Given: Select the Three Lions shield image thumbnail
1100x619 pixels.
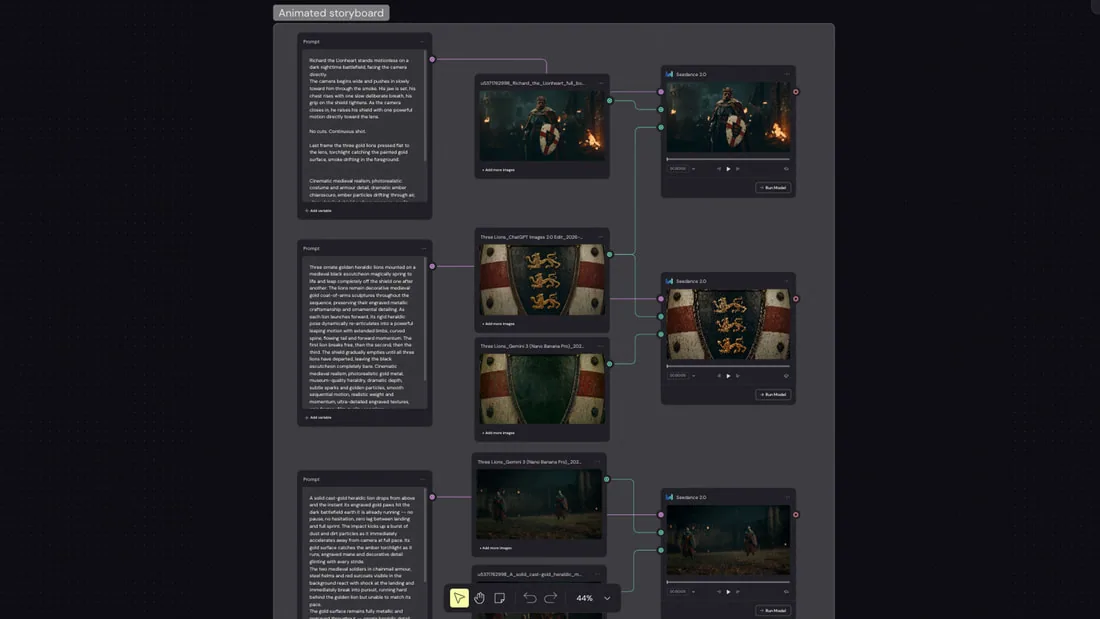Looking at the screenshot, I should point(542,279).
